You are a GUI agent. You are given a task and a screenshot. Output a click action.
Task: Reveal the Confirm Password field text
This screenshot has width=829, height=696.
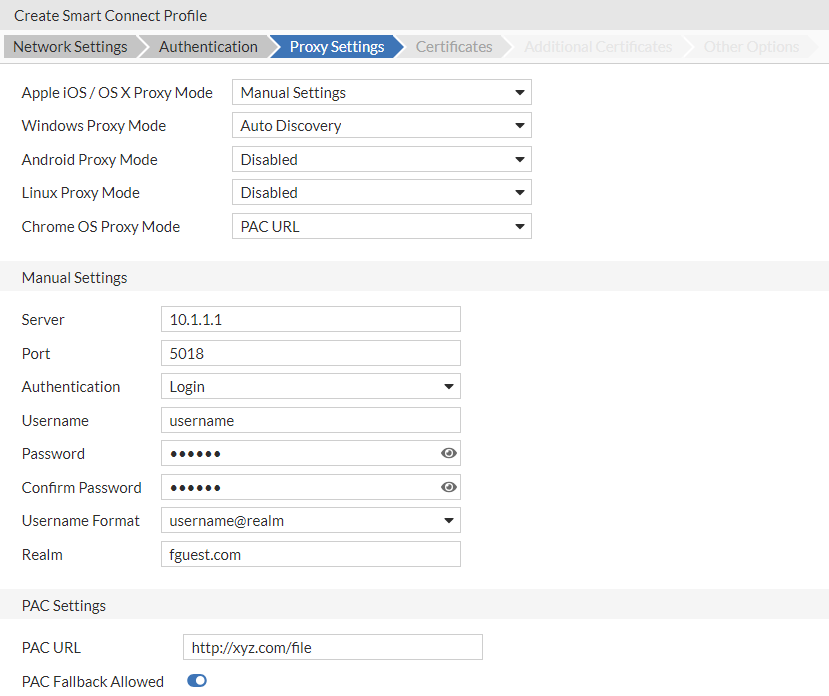(x=449, y=488)
